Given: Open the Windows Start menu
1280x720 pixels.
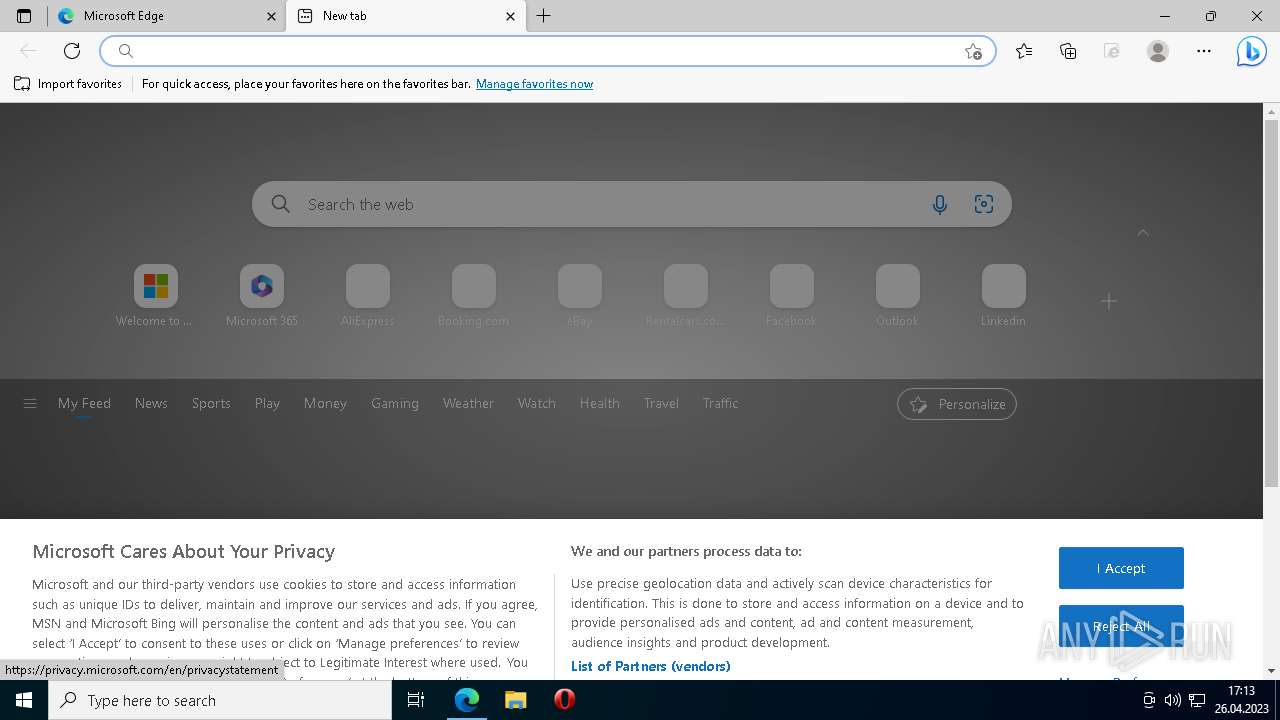Looking at the screenshot, I should pyautogui.click(x=24, y=700).
